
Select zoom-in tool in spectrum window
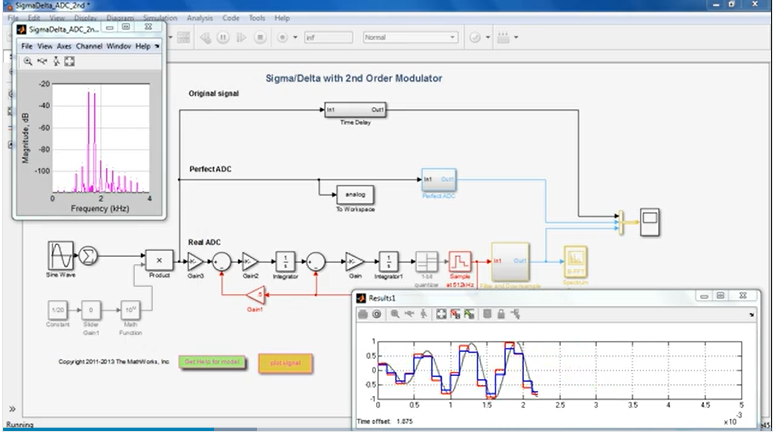(x=28, y=61)
